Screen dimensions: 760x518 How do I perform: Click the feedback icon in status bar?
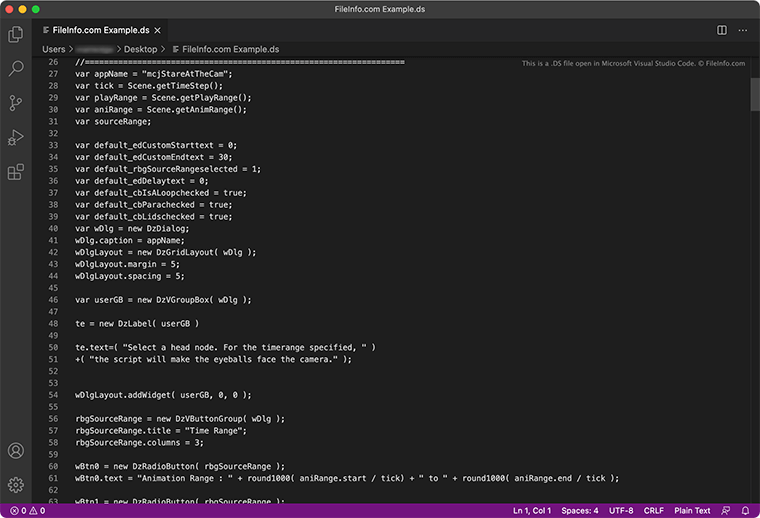click(725, 511)
